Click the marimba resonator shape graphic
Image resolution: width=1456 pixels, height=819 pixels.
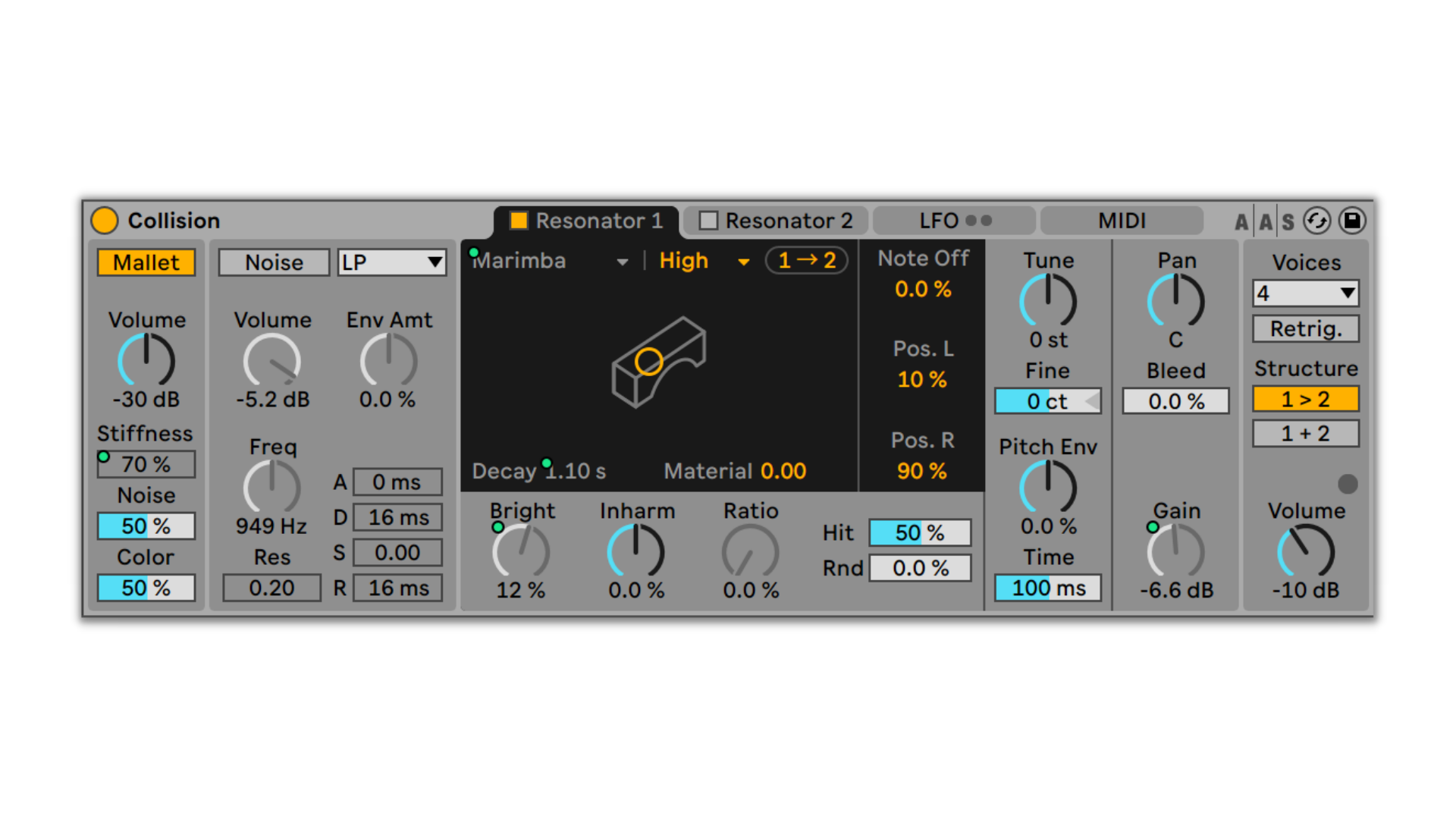[x=658, y=362]
